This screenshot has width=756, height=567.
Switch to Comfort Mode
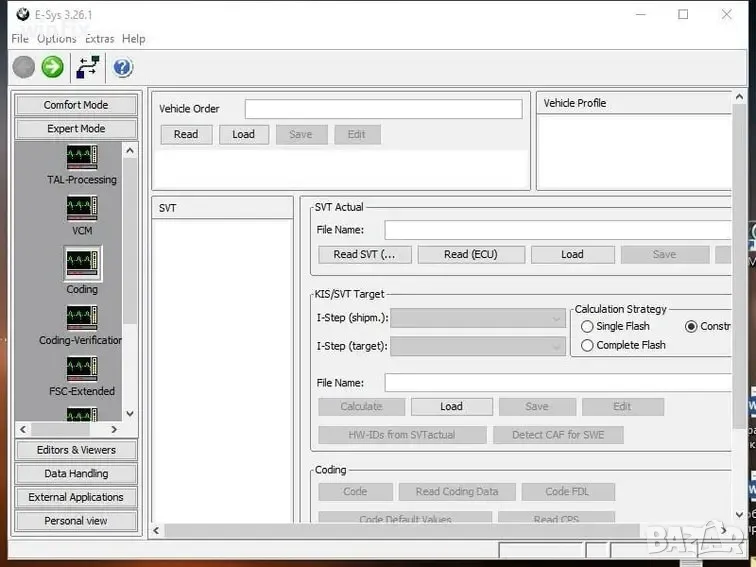tap(76, 105)
